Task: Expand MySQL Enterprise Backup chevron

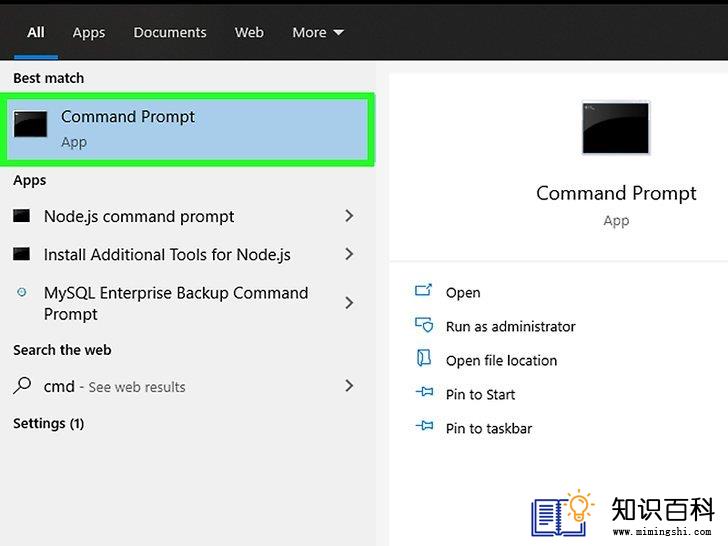Action: pyautogui.click(x=349, y=303)
